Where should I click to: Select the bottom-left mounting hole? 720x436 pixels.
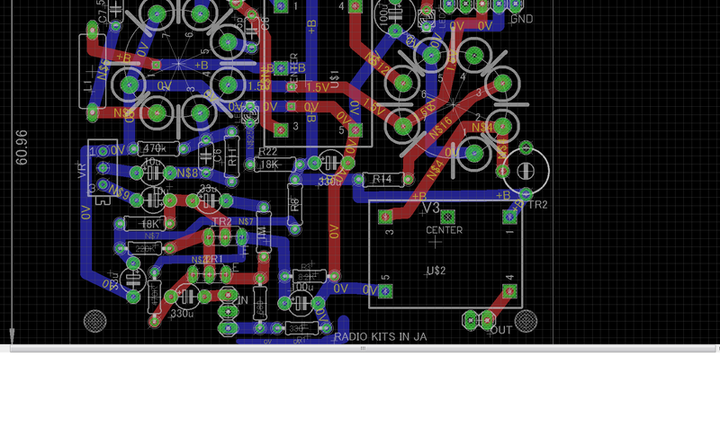pos(94,321)
